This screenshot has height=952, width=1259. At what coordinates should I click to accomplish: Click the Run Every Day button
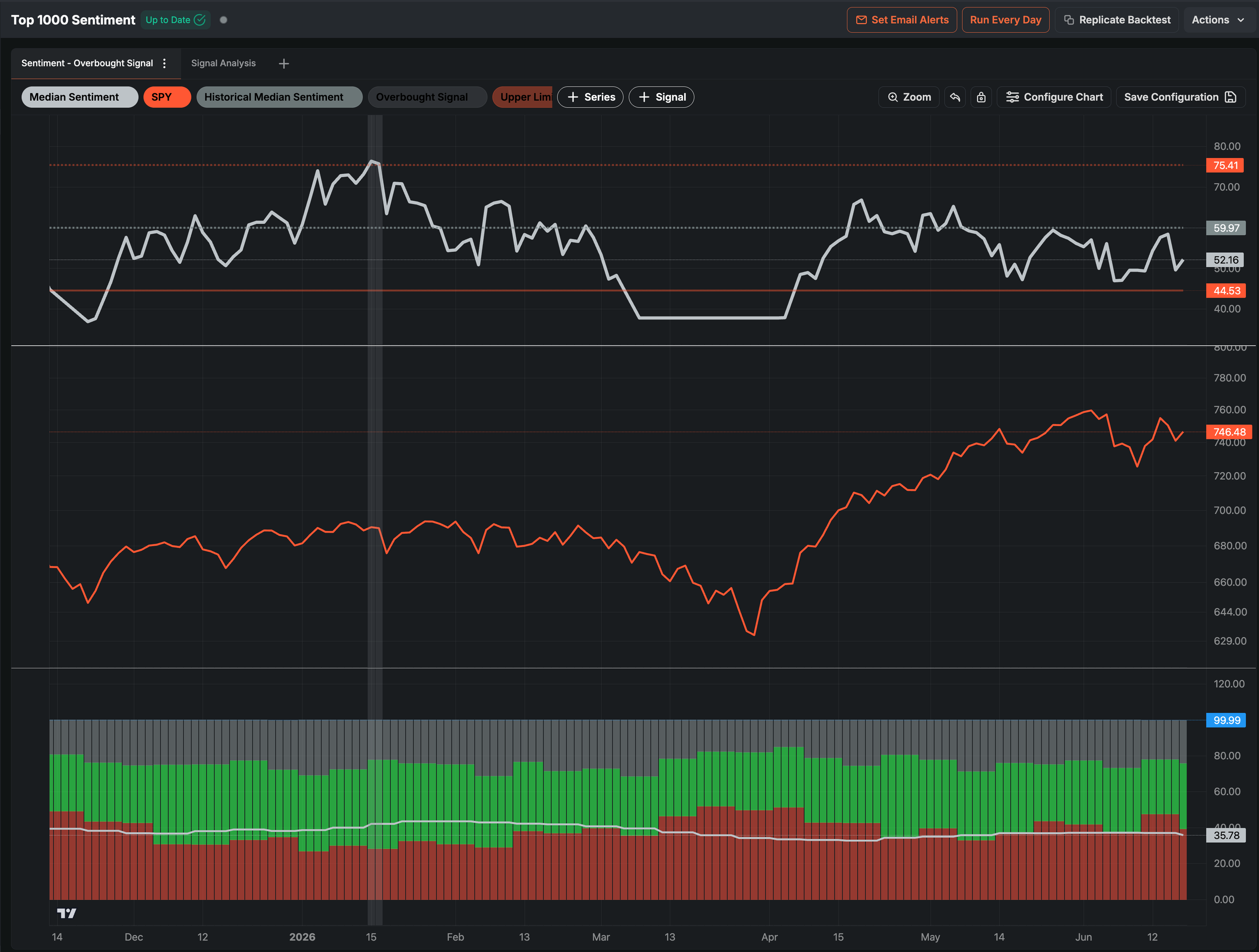coord(1005,20)
